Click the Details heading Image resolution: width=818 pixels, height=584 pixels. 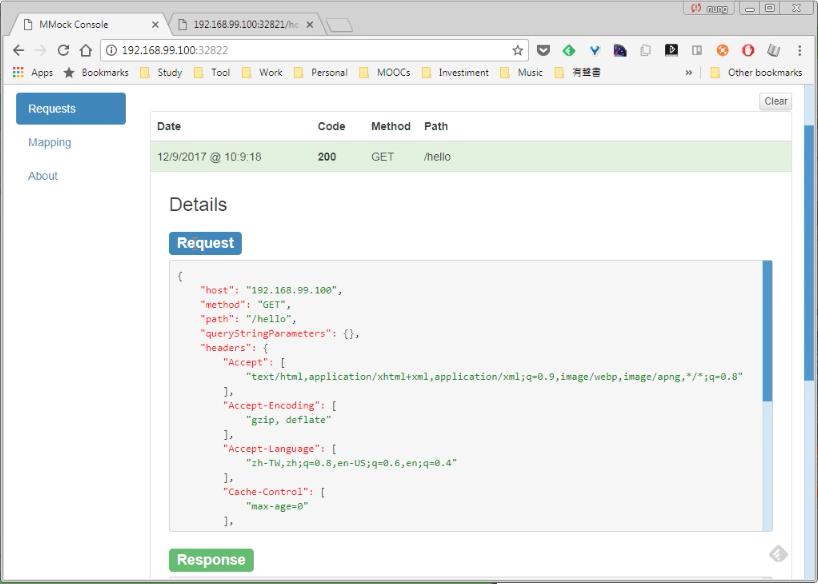[198, 205]
